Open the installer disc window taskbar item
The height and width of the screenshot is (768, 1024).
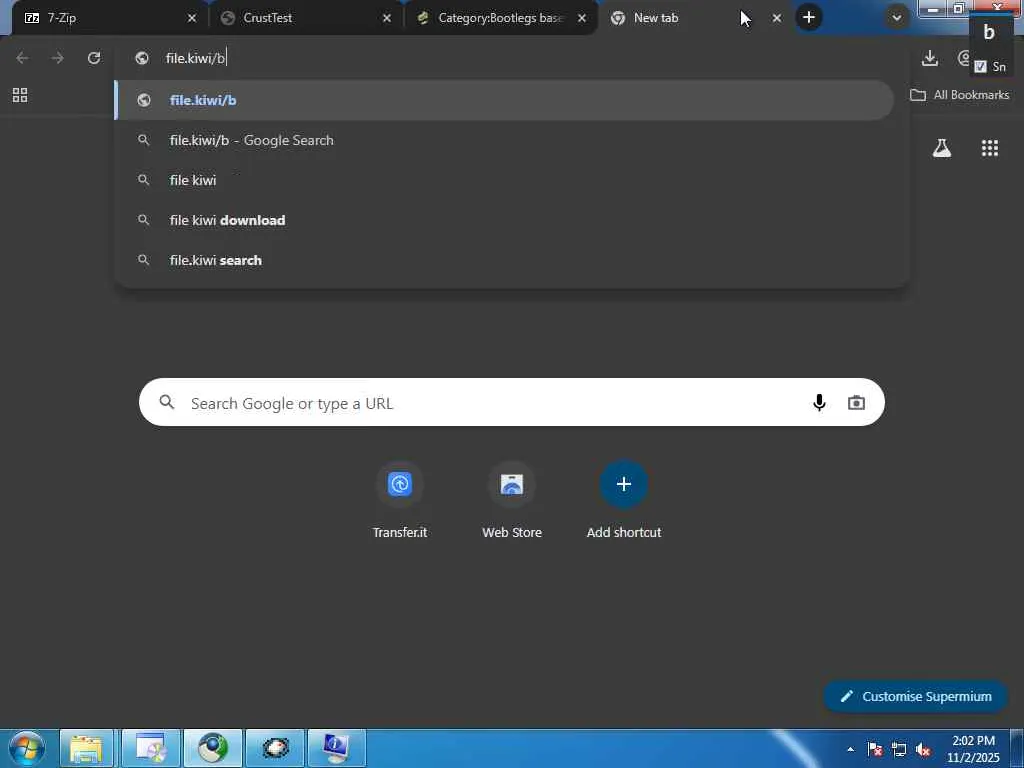[150, 748]
